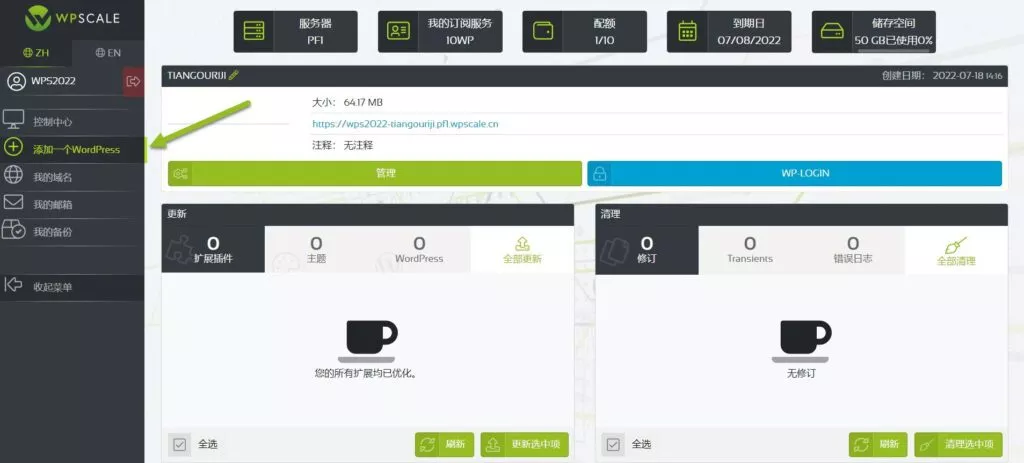The width and height of the screenshot is (1024, 463).
Task: Click 全部更新 update all
Action: click(522, 249)
